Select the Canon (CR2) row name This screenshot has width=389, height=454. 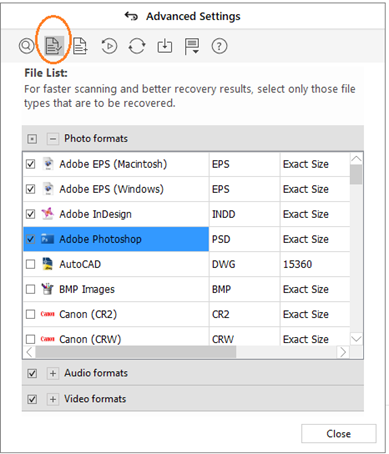(88, 314)
